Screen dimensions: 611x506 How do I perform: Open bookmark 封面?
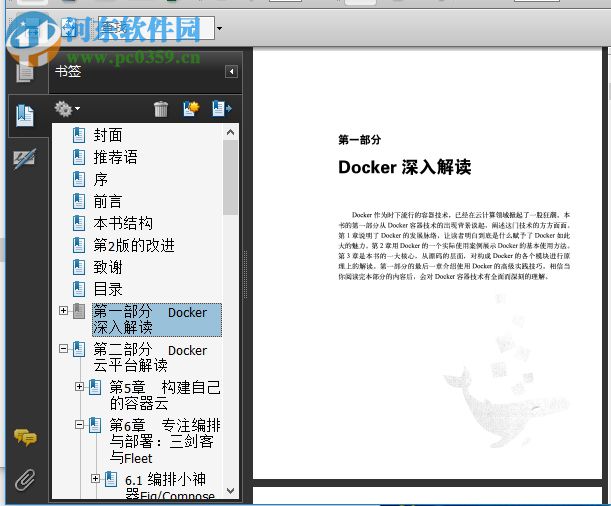tap(108, 135)
